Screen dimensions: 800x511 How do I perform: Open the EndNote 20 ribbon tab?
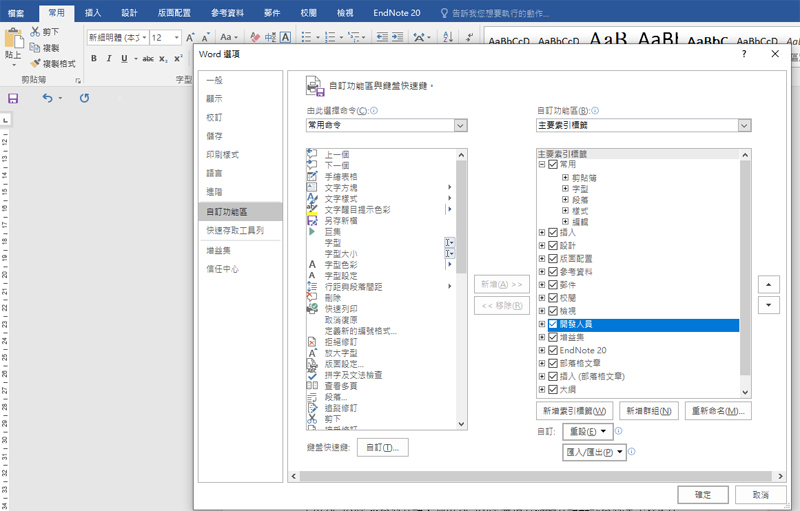[396, 13]
